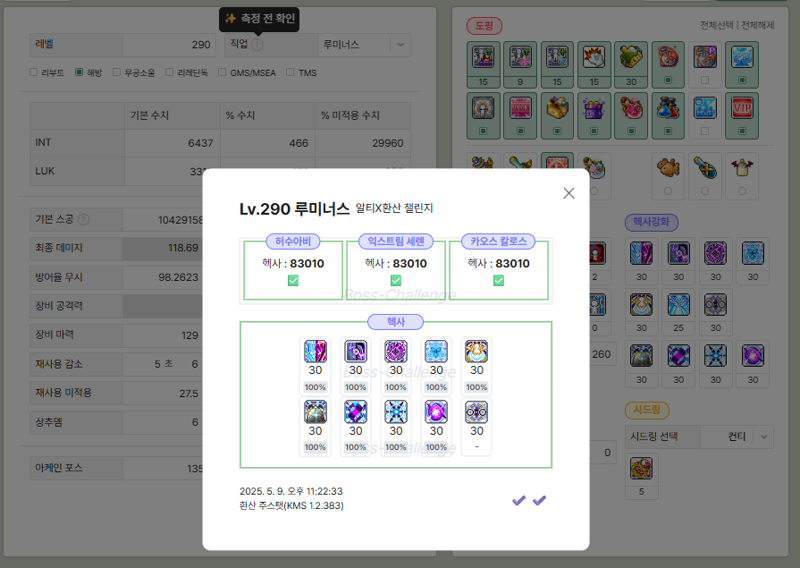This screenshot has width=800, height=568.
Task: Click the popup's hexa skill icon showing a dash
Action: [477, 412]
